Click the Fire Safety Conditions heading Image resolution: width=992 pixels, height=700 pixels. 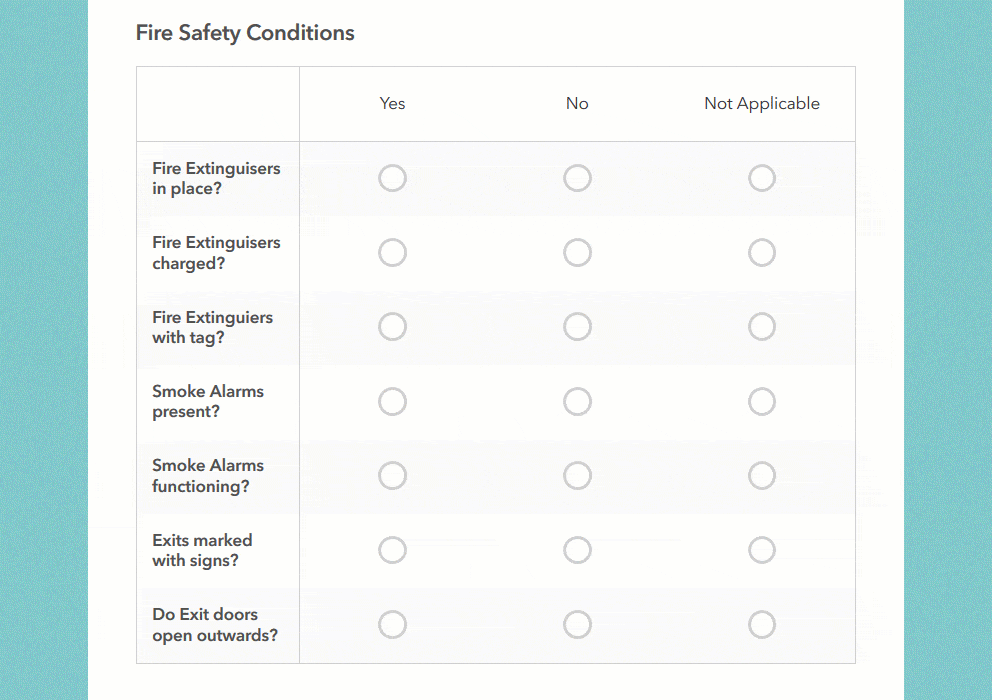tap(245, 32)
